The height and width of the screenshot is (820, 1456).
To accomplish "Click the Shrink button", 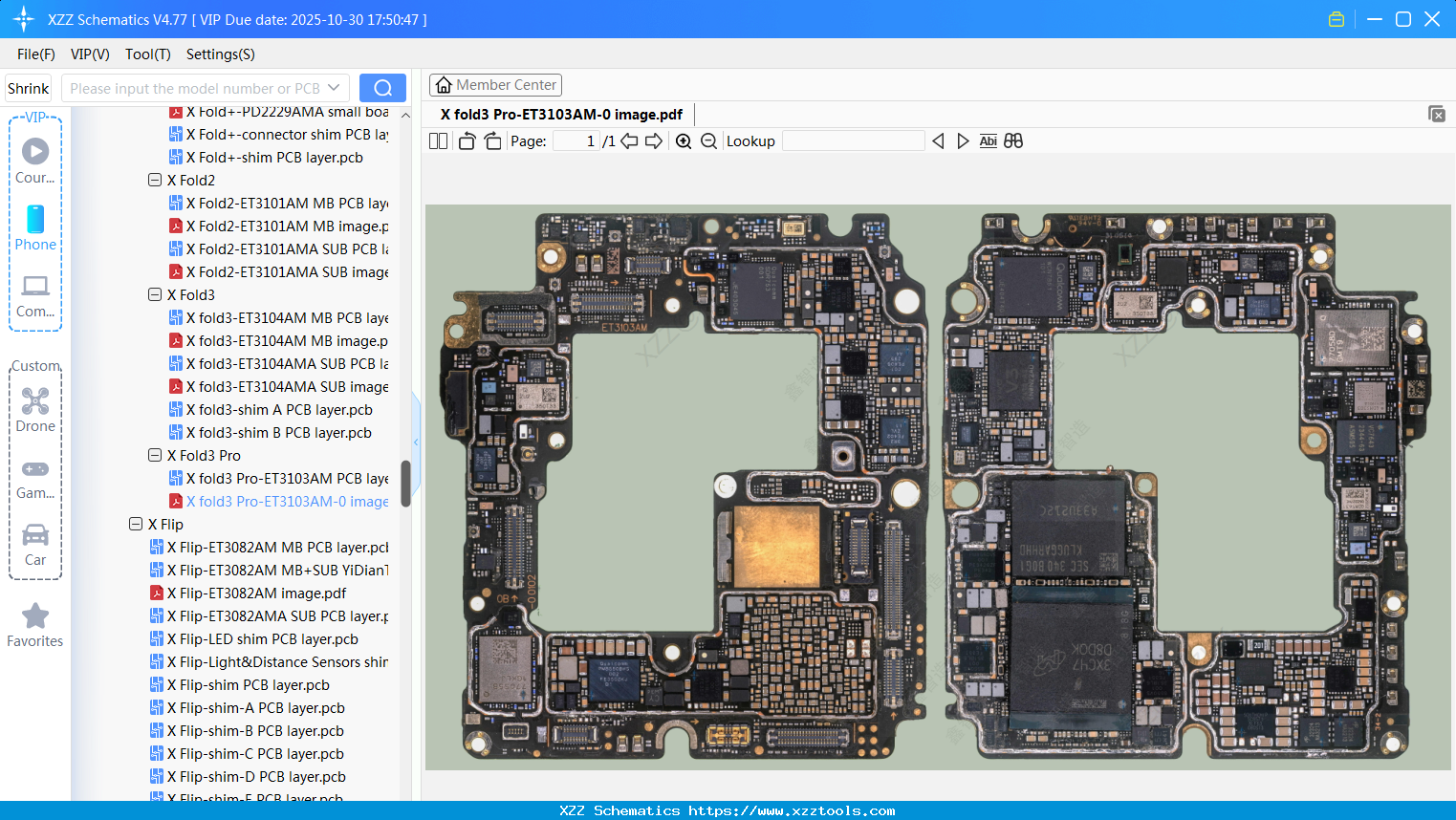I will coord(29,88).
